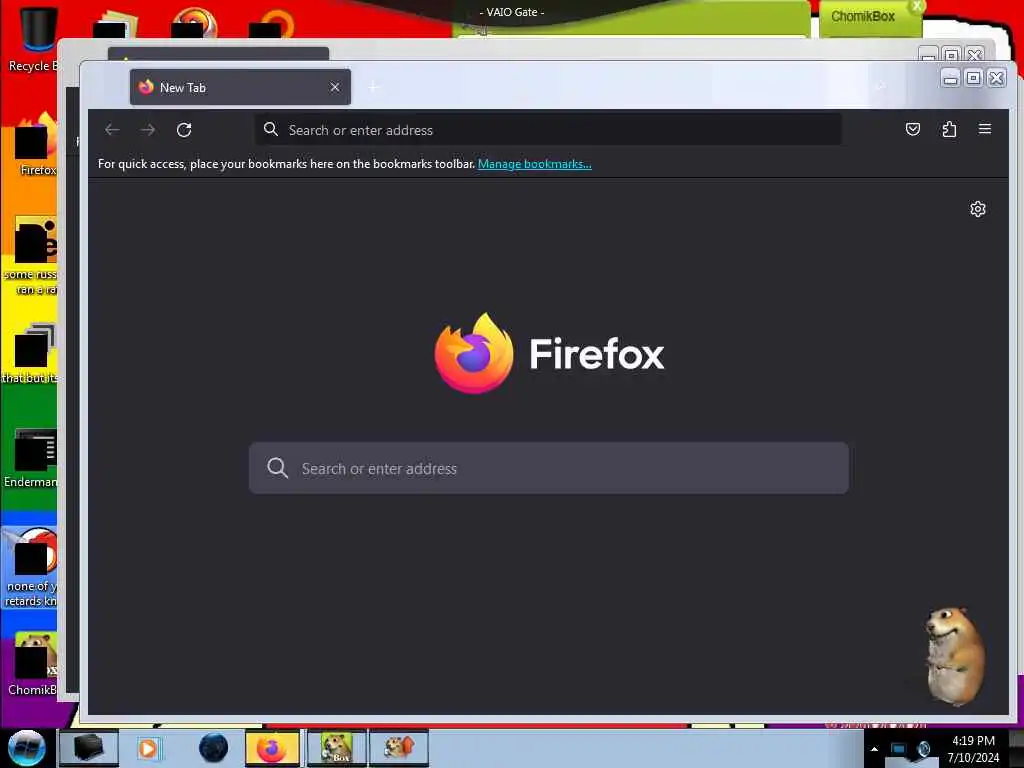Click the center Search or enter address box
The width and height of the screenshot is (1024, 768).
(549, 468)
